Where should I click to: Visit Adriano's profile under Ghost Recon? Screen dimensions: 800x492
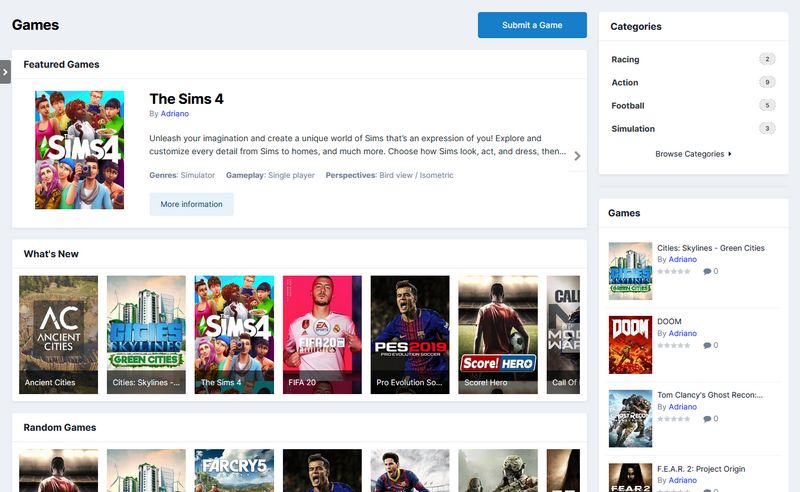(x=683, y=407)
